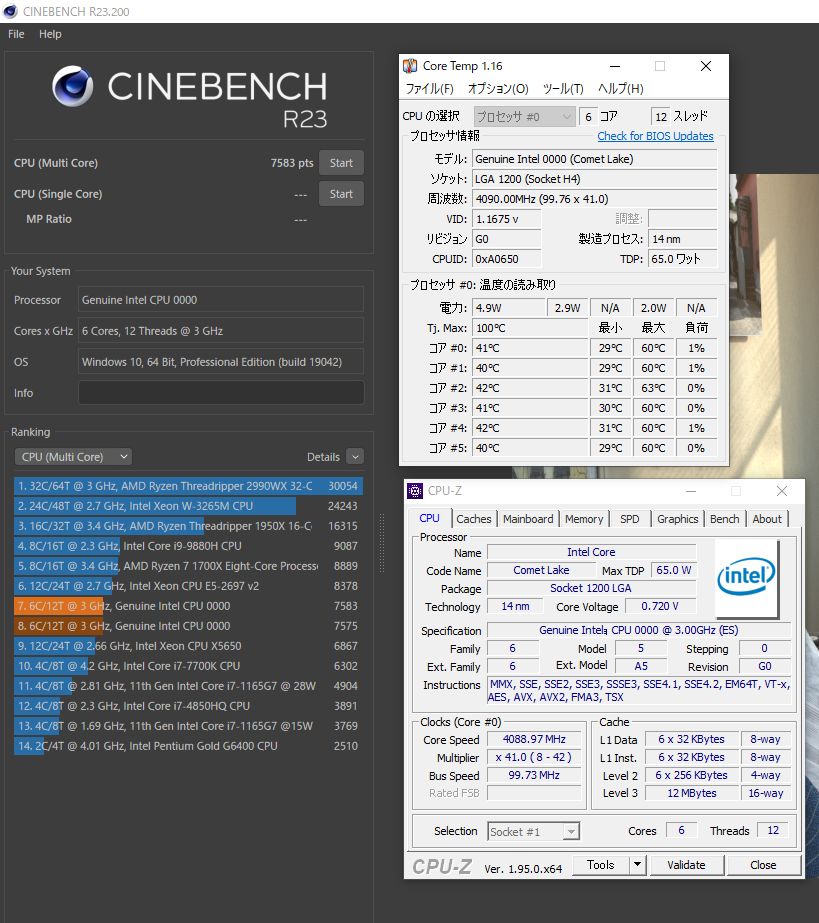The height and width of the screenshot is (923, 819).
Task: Select ranking row Intel Xeon CPU X5650
Action: tap(188, 646)
